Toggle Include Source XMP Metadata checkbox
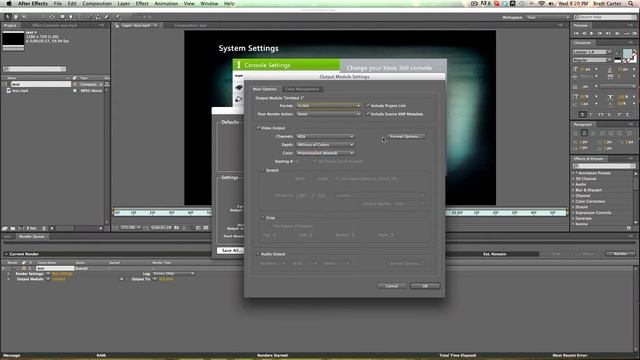Screen dimensions: 640x360 368,114
